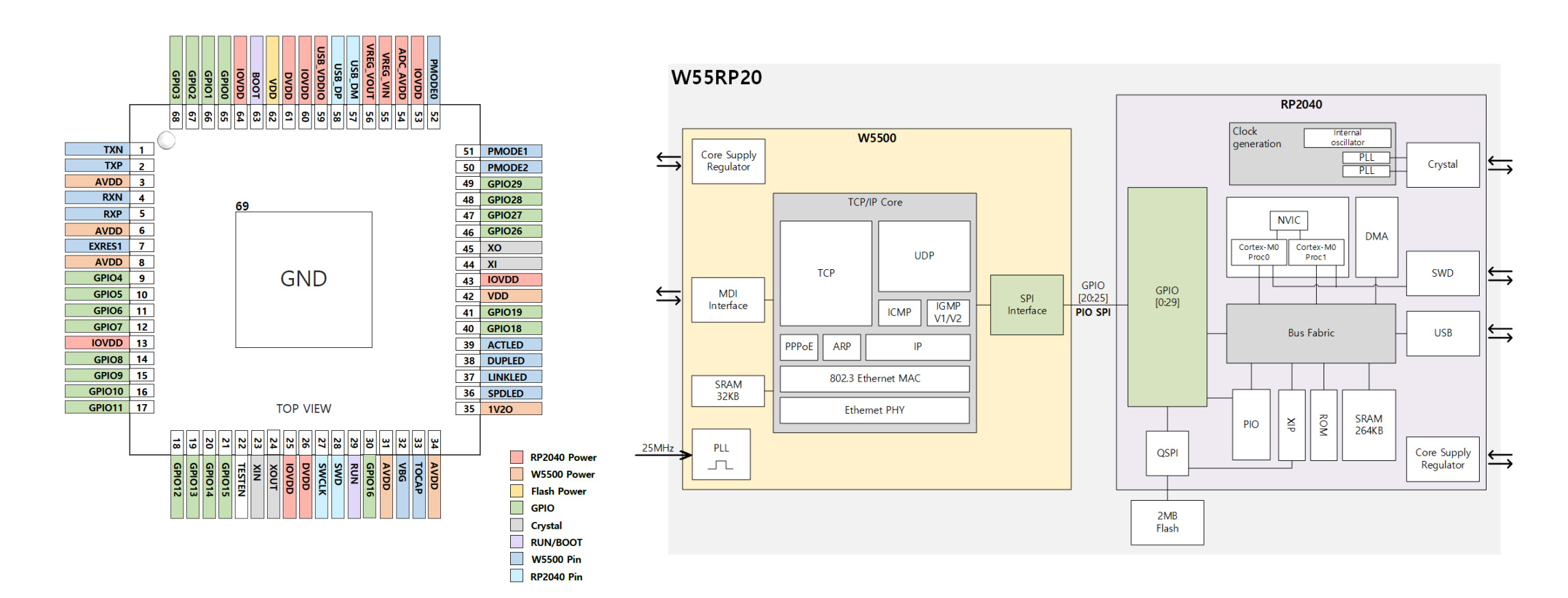Click the 2MB Flash block
Viewport: 1568px width, 598px height.
point(1167,523)
